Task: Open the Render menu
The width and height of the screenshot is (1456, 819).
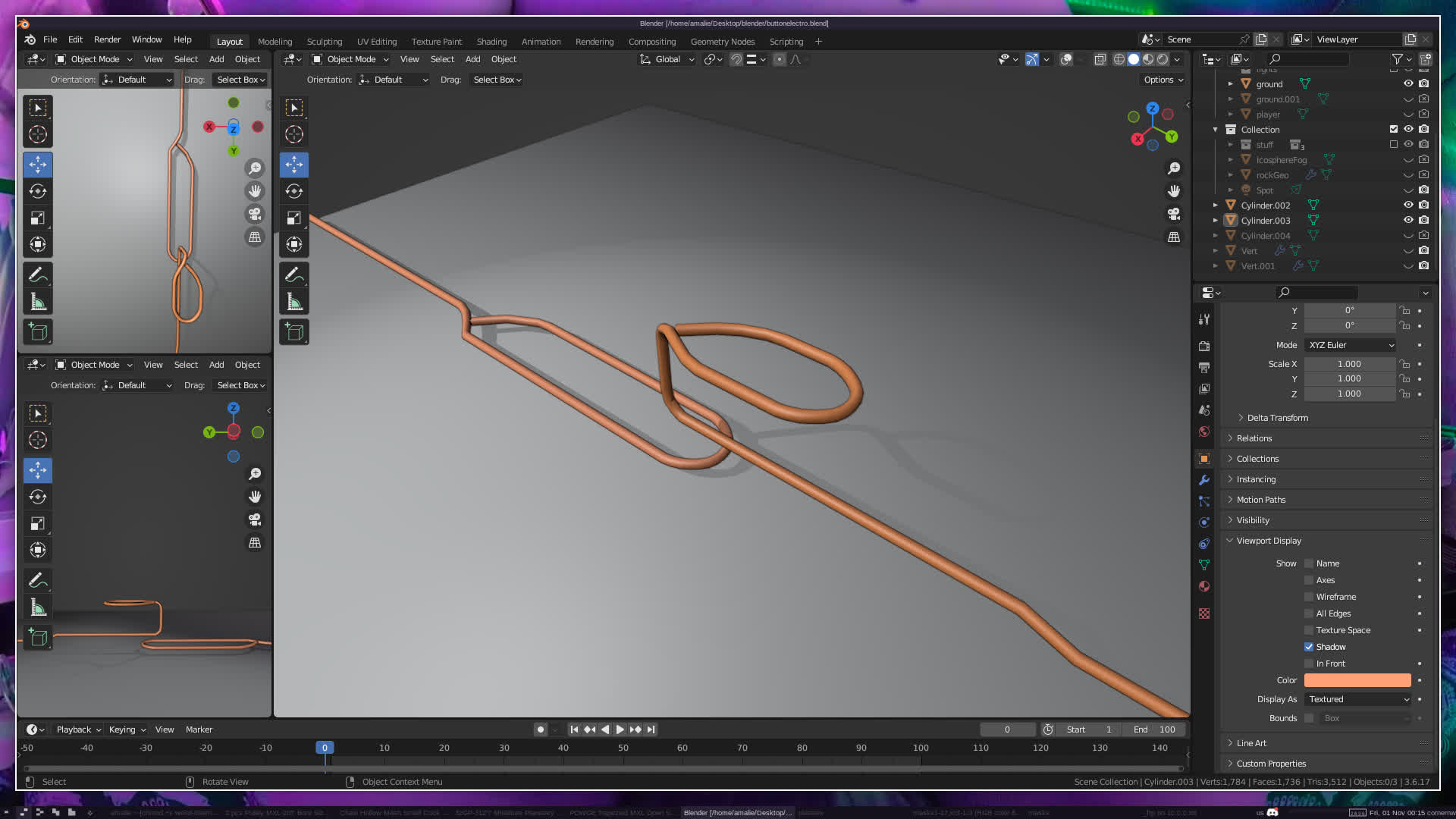Action: [x=107, y=39]
